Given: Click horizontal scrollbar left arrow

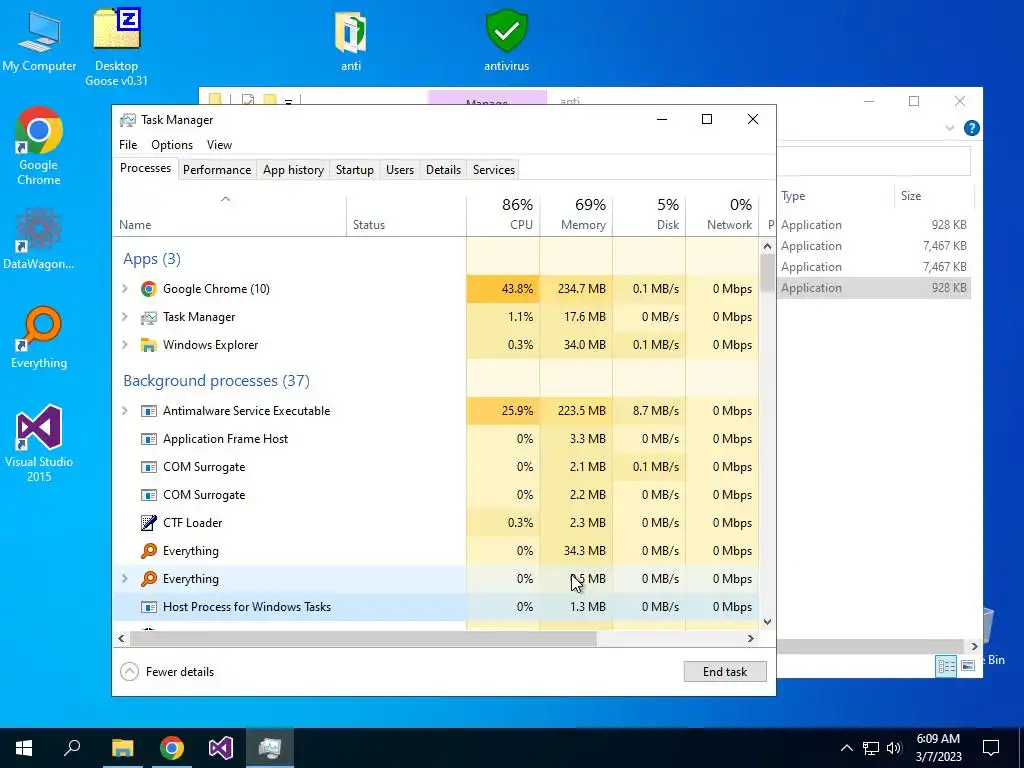Looking at the screenshot, I should (x=121, y=638).
